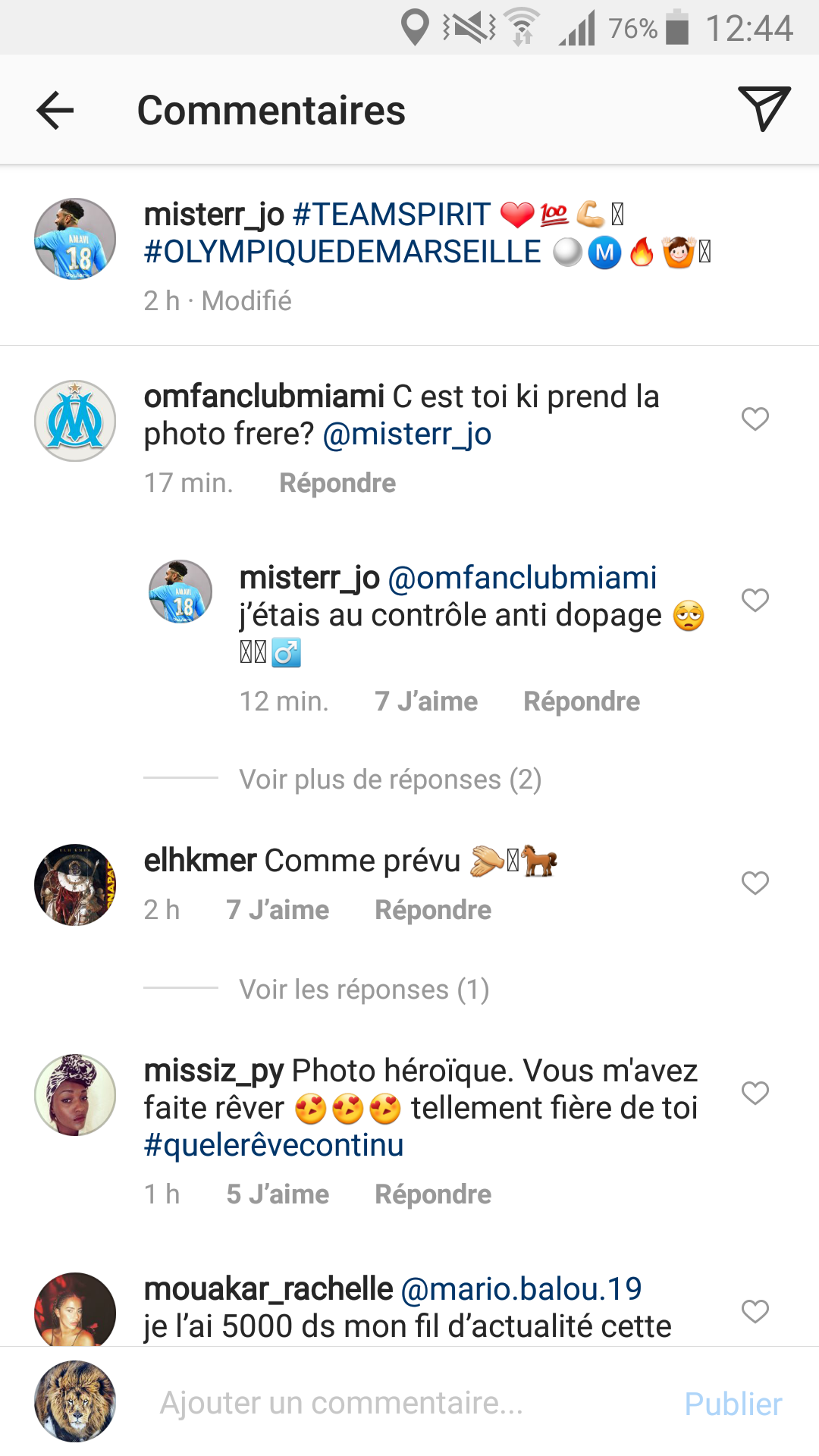The image size is (819, 1456).
Task: Heart the elhkmer comment
Action: tap(755, 883)
